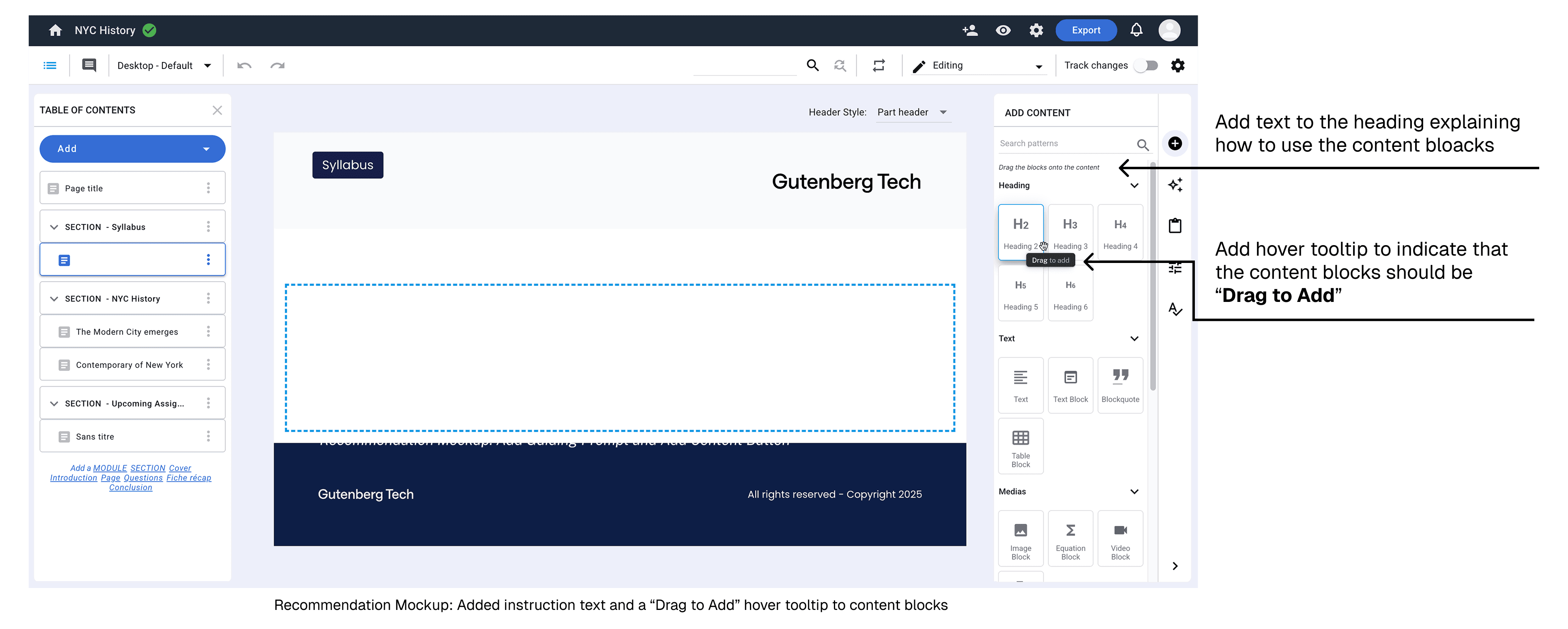
Task: Collapse the SECTION - NYC History item
Action: pos(54,299)
